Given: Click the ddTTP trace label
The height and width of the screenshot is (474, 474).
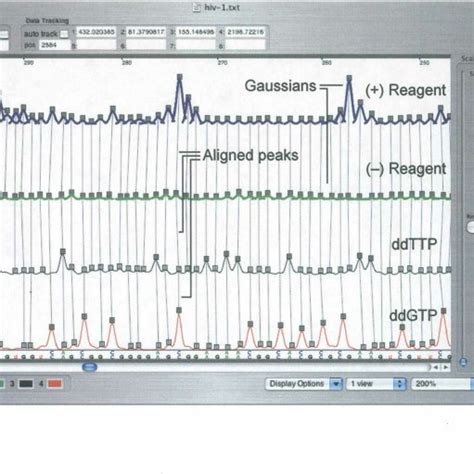Looking at the screenshot, I should [x=414, y=244].
